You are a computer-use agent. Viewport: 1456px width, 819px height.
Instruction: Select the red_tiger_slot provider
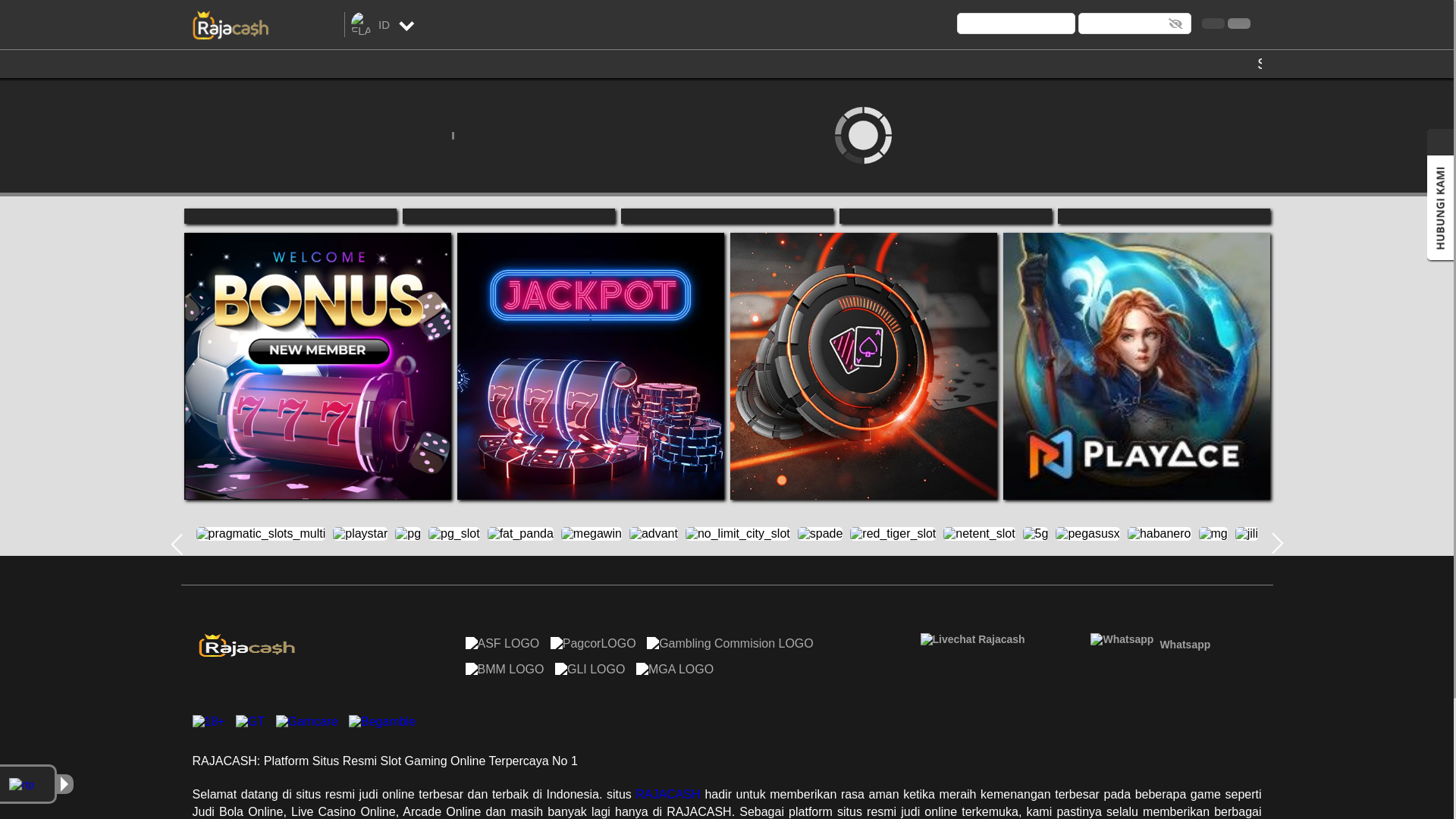point(893,534)
